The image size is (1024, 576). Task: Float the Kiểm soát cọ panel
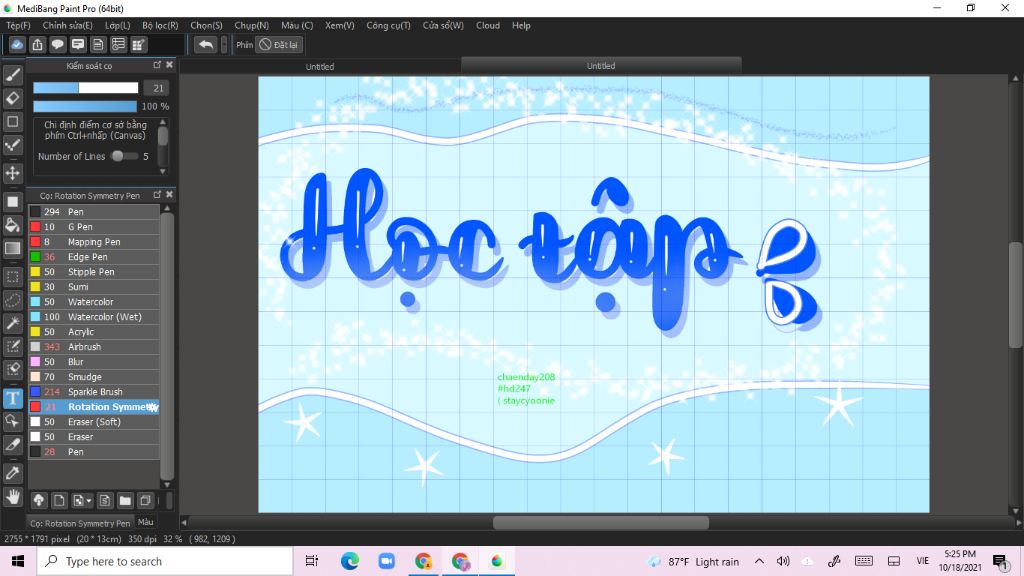click(x=157, y=65)
